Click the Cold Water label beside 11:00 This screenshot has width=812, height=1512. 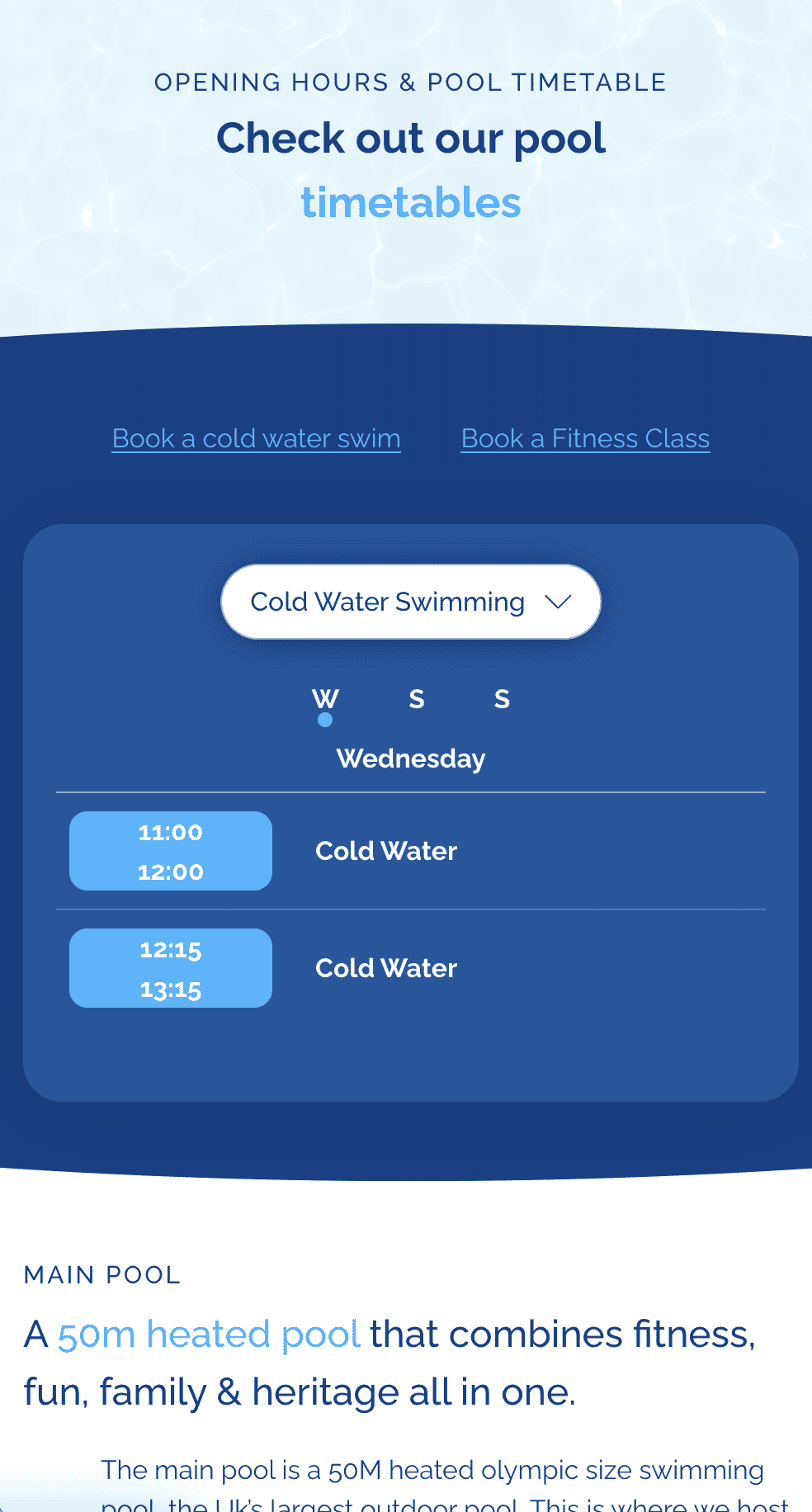[x=386, y=851]
